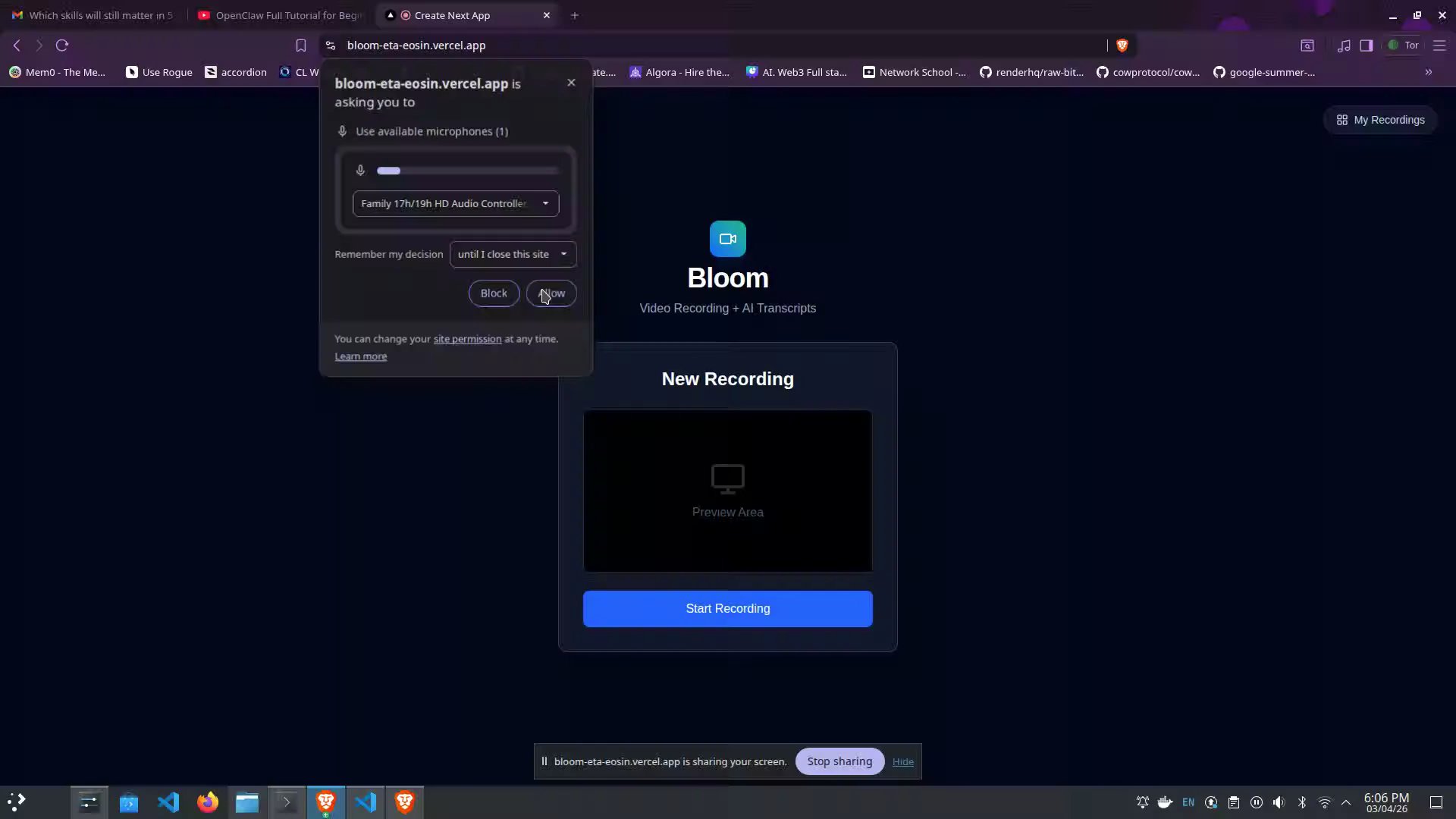The image size is (1456, 819).
Task: Expand the microphone device dropdown
Action: pos(456,203)
